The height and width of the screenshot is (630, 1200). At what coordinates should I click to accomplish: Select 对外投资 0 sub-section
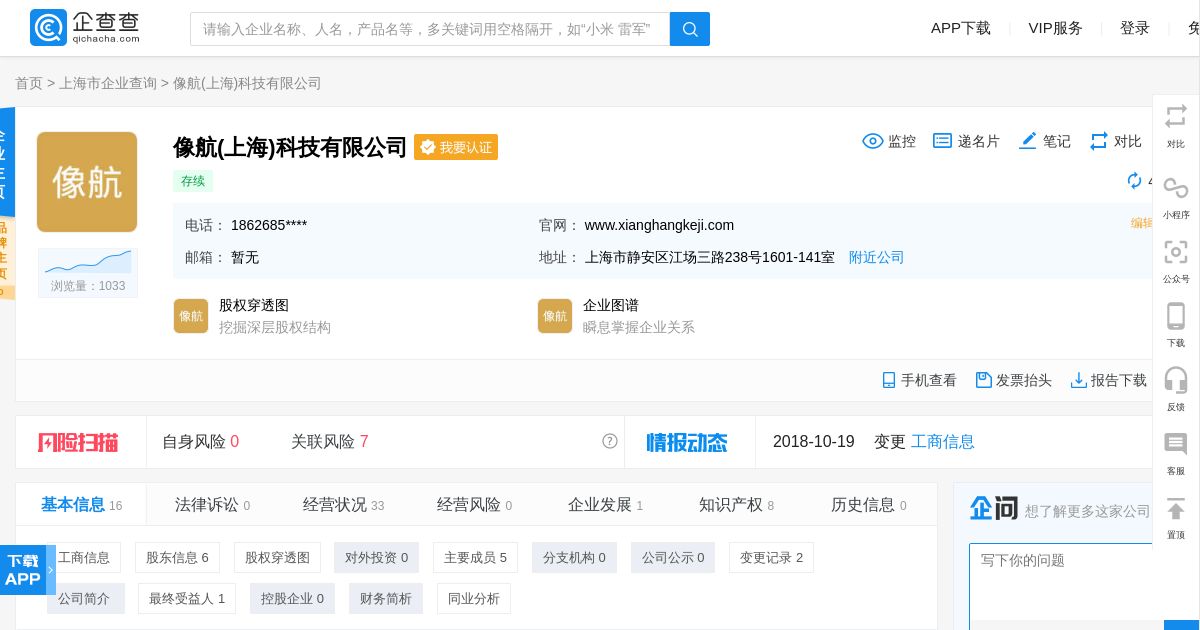pyautogui.click(x=376, y=557)
